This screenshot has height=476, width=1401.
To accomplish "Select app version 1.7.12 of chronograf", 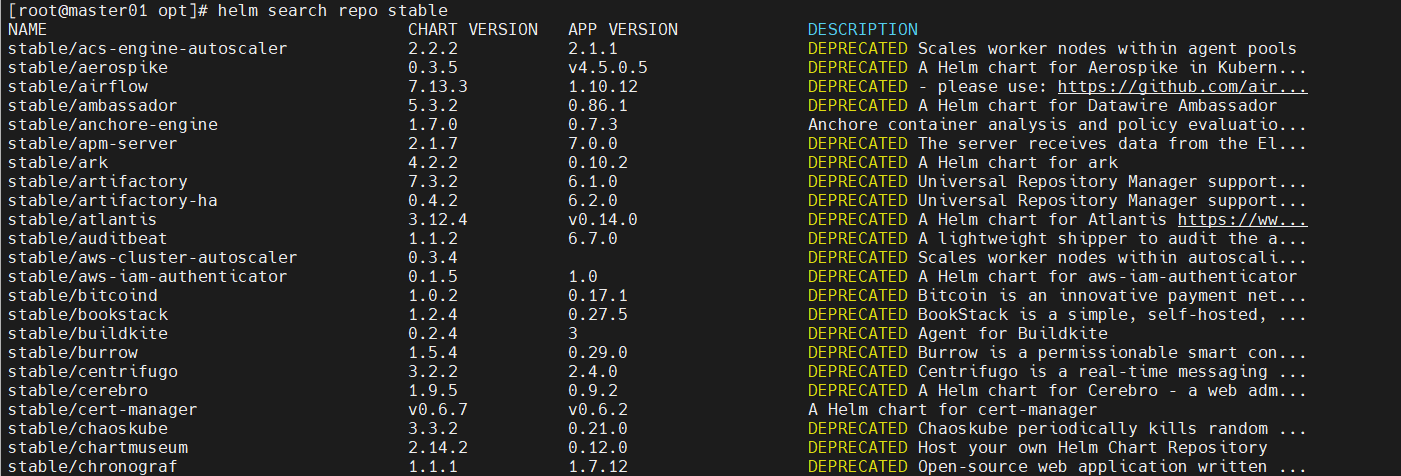I will click(598, 466).
